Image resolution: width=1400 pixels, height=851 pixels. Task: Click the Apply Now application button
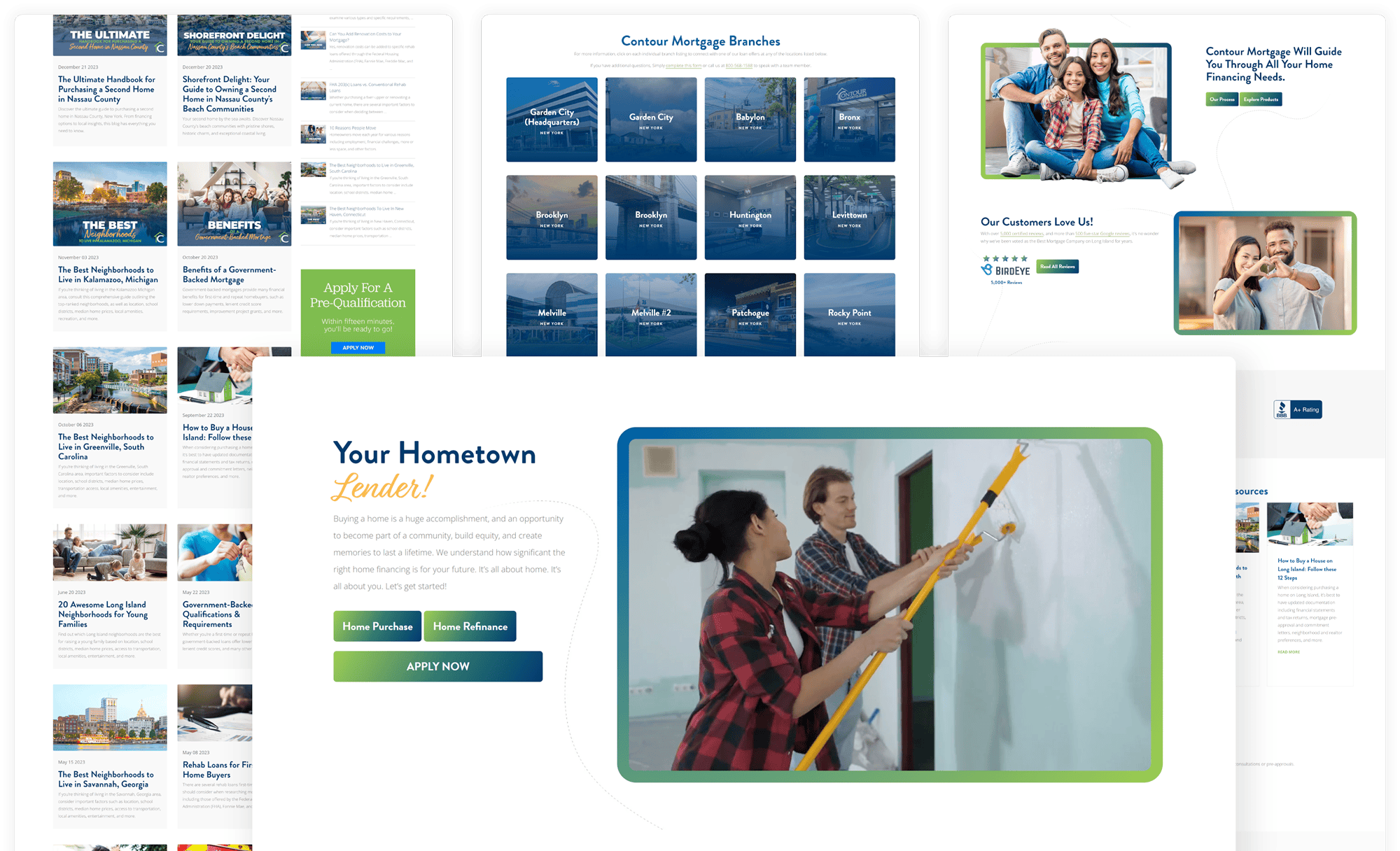pyautogui.click(x=436, y=665)
